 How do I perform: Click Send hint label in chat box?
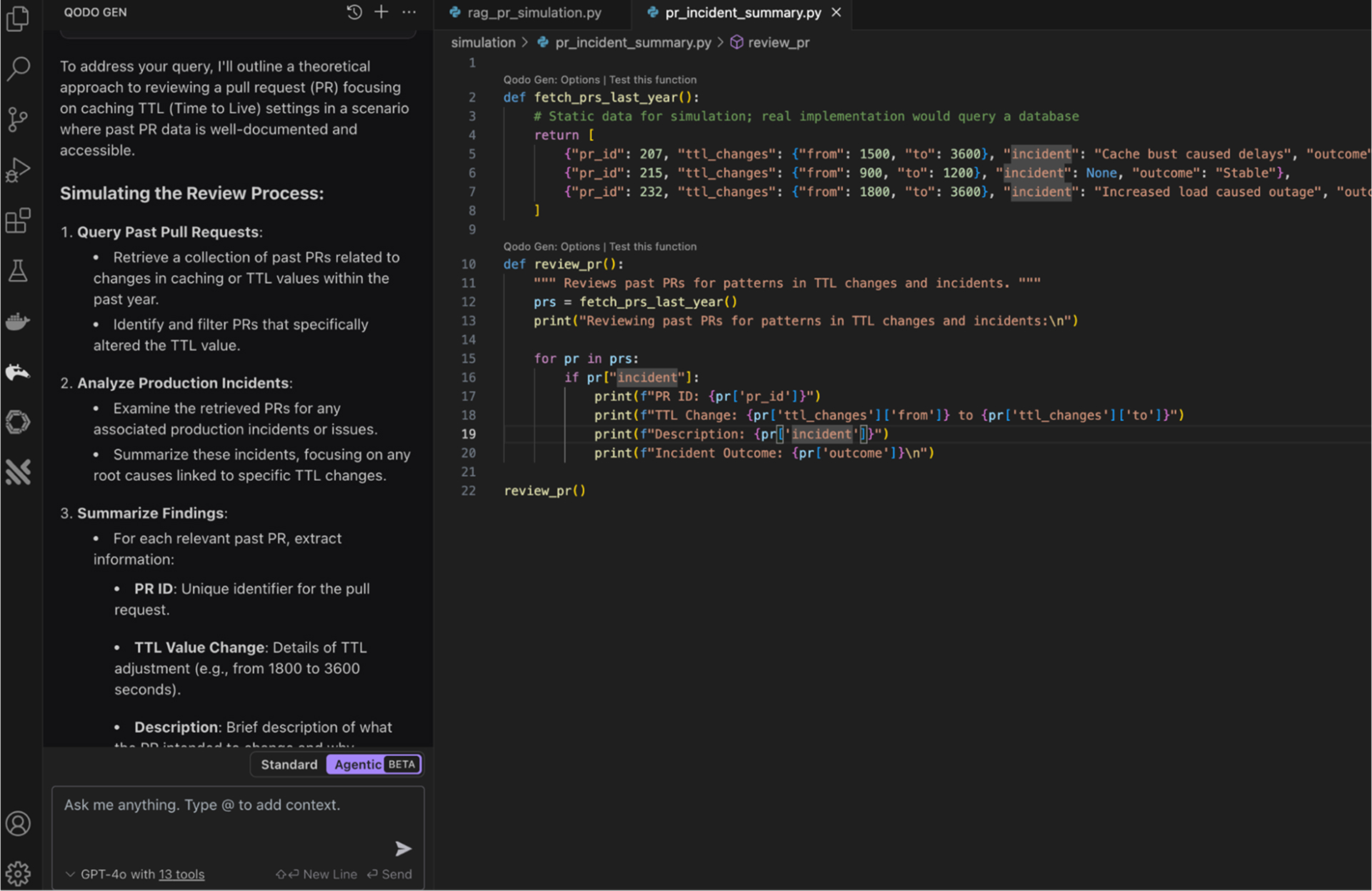[389, 875]
